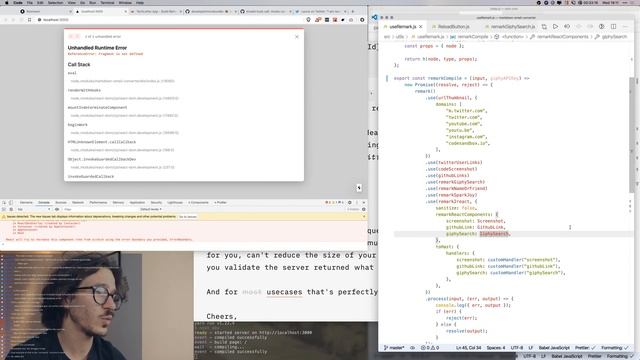Click the bookmark icon beside the address

tap(29, 20)
